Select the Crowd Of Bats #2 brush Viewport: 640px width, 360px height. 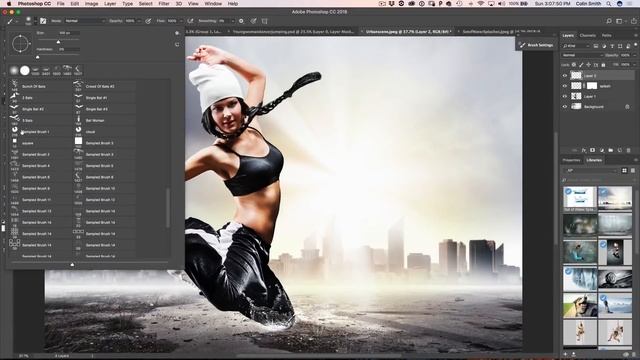(x=104, y=87)
